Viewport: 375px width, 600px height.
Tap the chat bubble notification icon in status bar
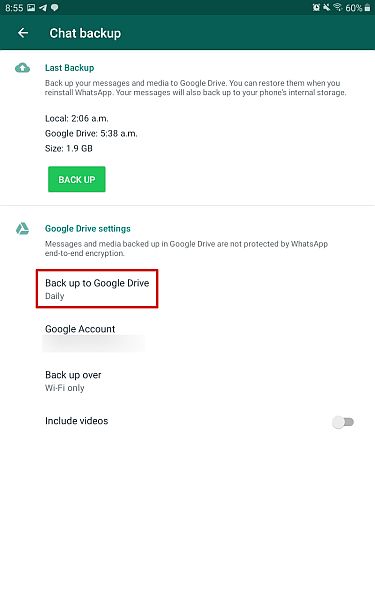pyautogui.click(x=55, y=8)
